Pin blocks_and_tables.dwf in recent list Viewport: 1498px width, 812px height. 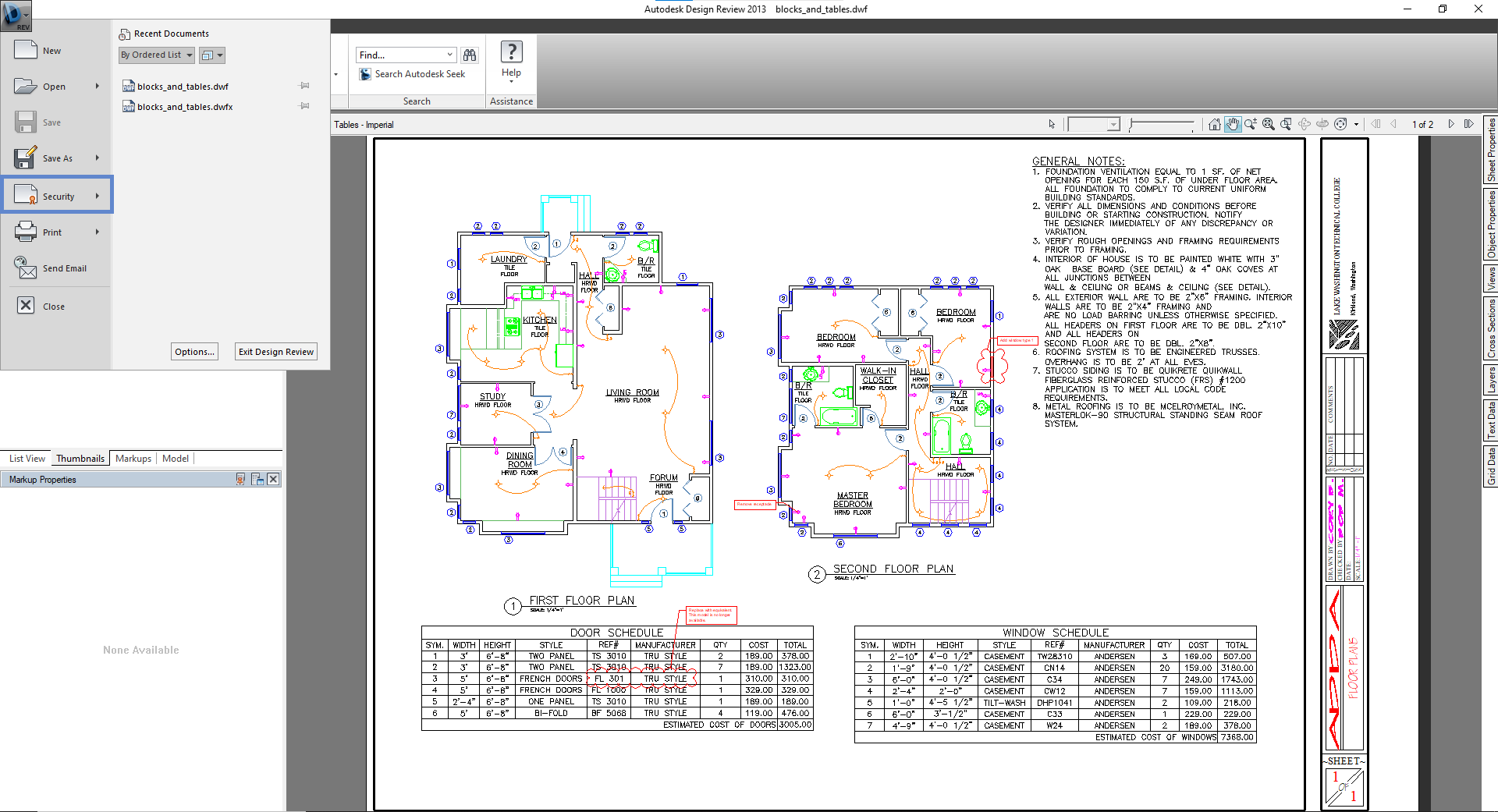coord(305,86)
